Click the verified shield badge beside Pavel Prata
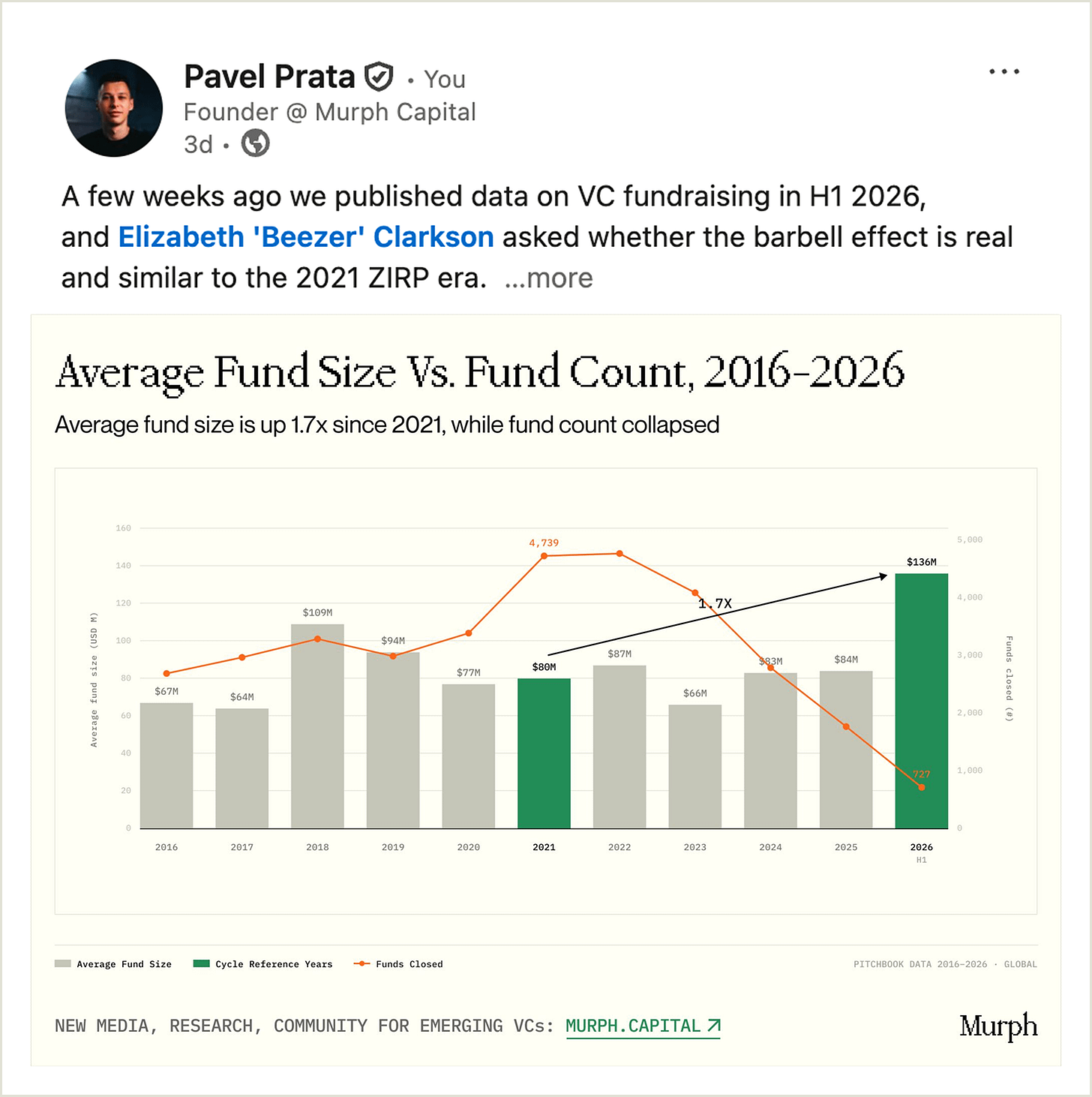The width and height of the screenshot is (1092, 1097). [x=379, y=77]
